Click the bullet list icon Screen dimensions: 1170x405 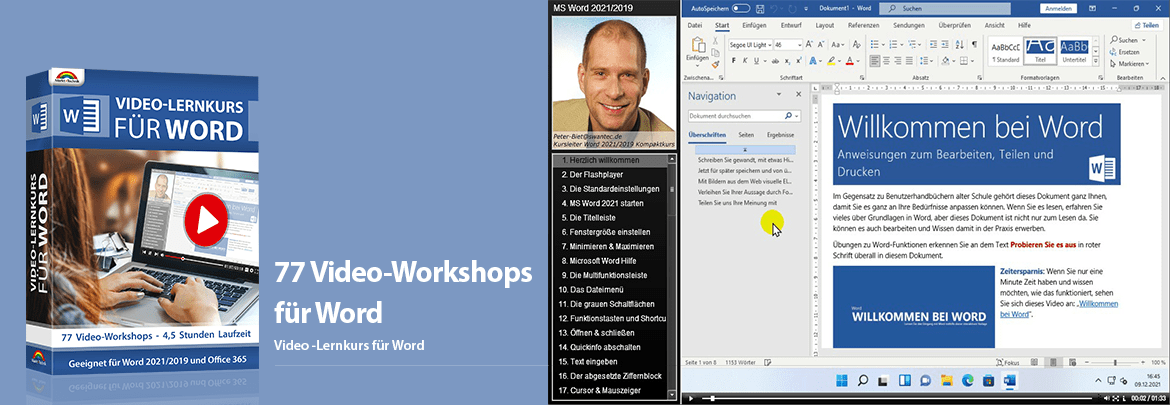click(876, 45)
